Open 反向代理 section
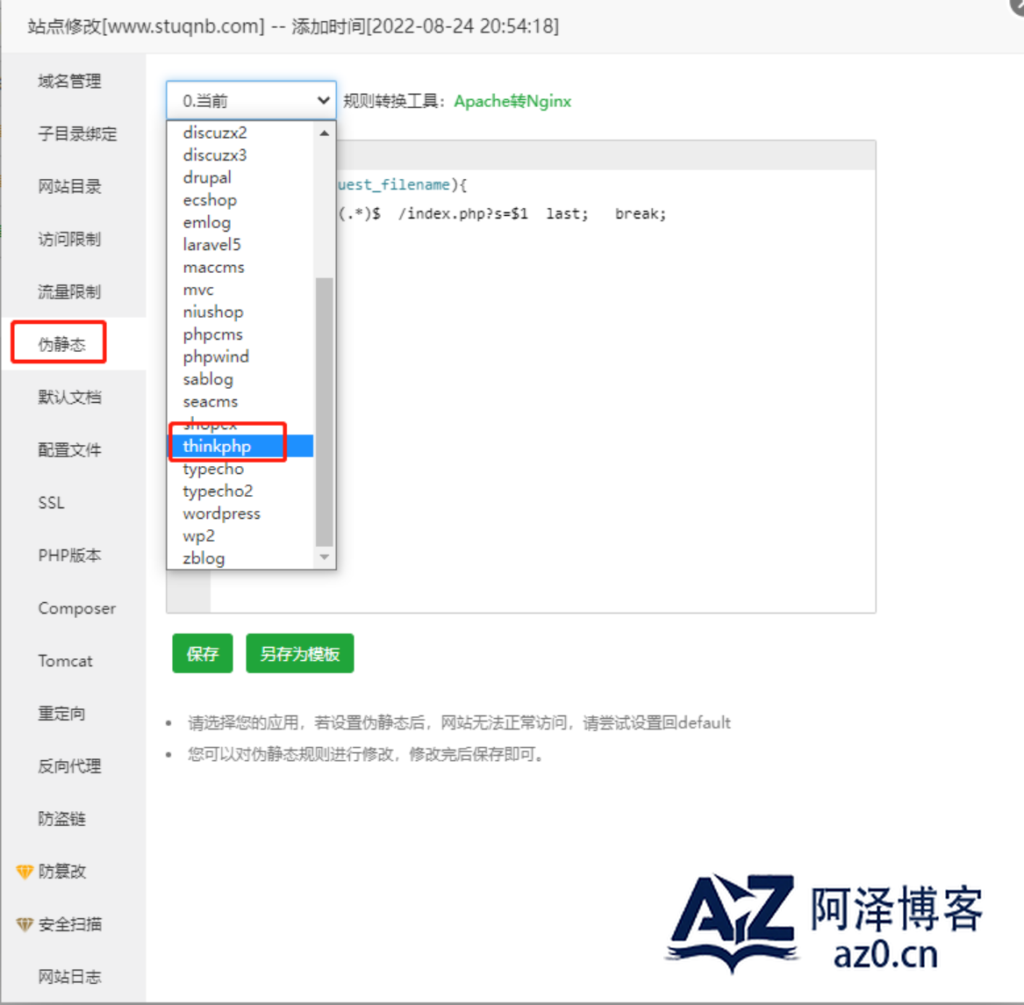The height and width of the screenshot is (1005, 1024). point(70,766)
